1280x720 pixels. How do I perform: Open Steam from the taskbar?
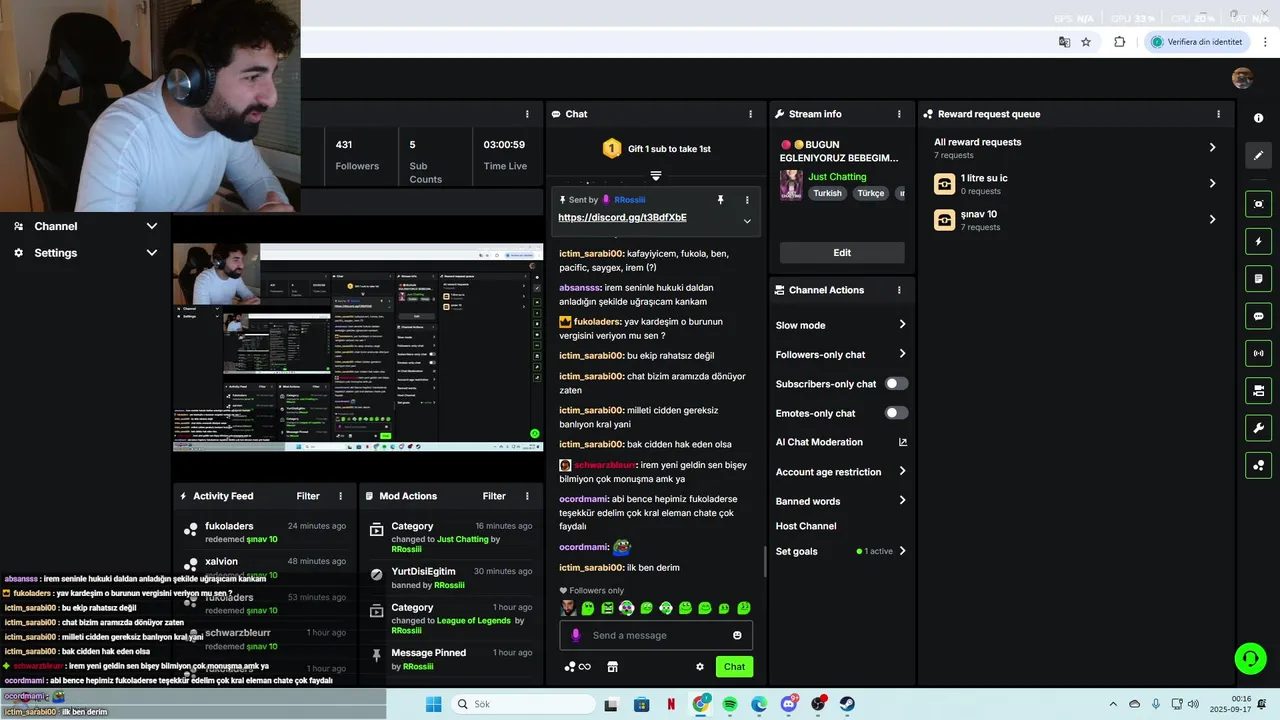tap(847, 704)
